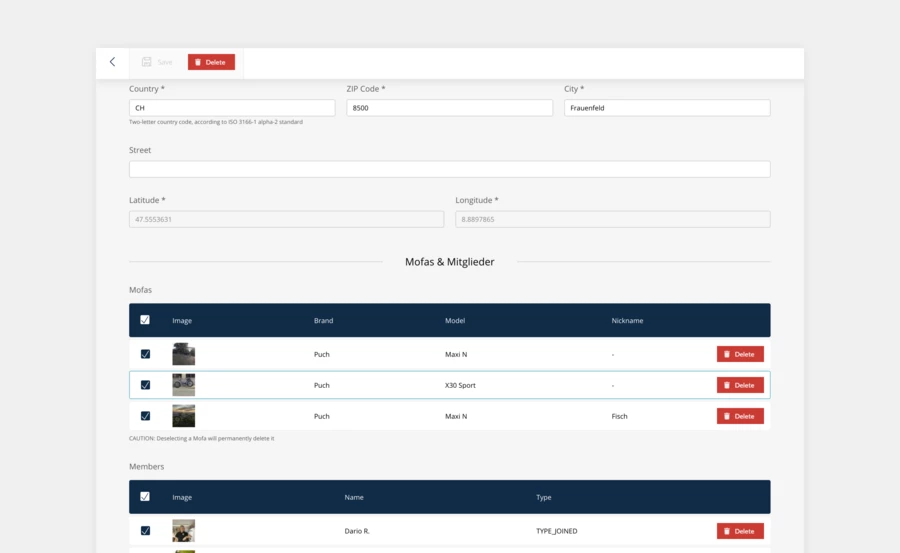Open the first Maxi N mofa thumbnail

click(x=183, y=354)
